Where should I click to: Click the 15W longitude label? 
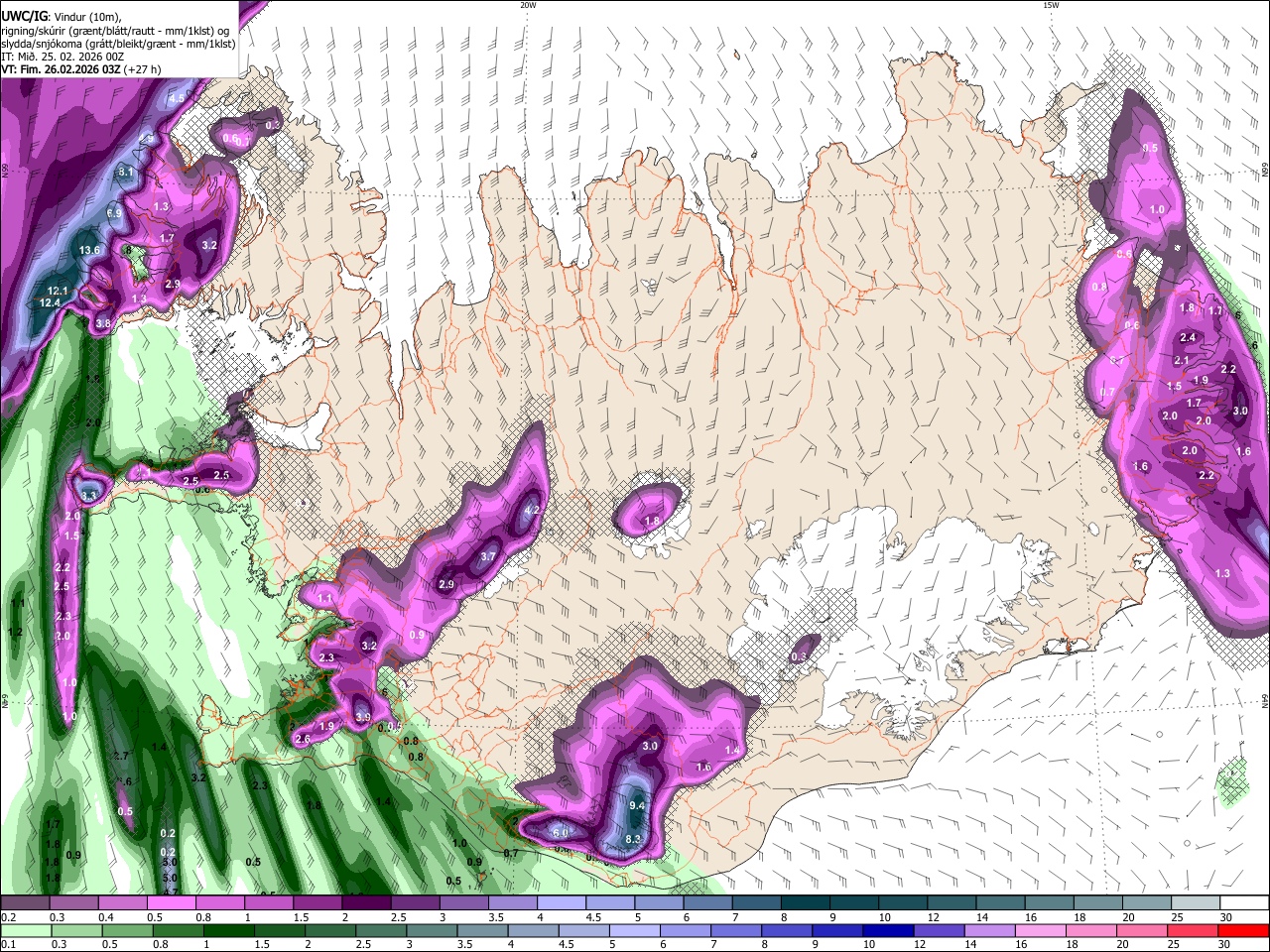point(1051,5)
